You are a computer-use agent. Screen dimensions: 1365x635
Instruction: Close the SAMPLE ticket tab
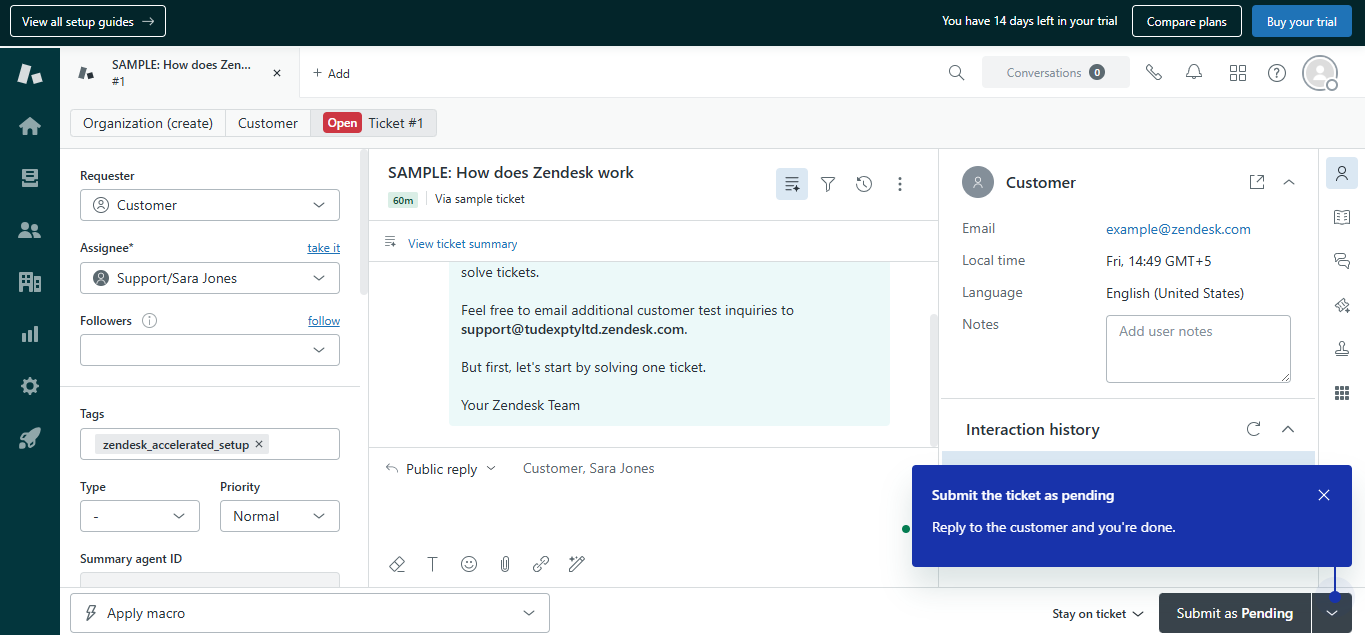277,73
